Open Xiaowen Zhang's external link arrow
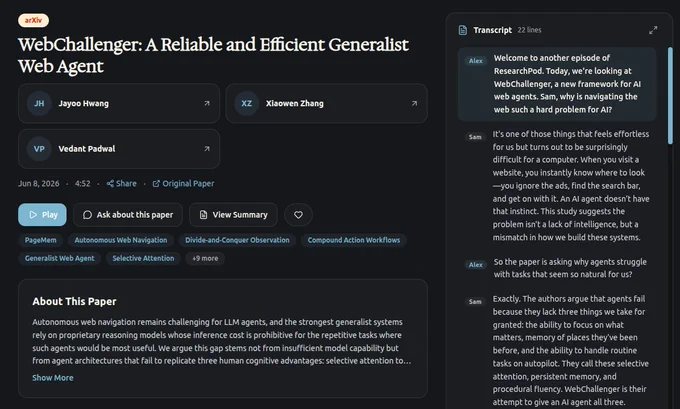The image size is (680, 409). pos(414,103)
